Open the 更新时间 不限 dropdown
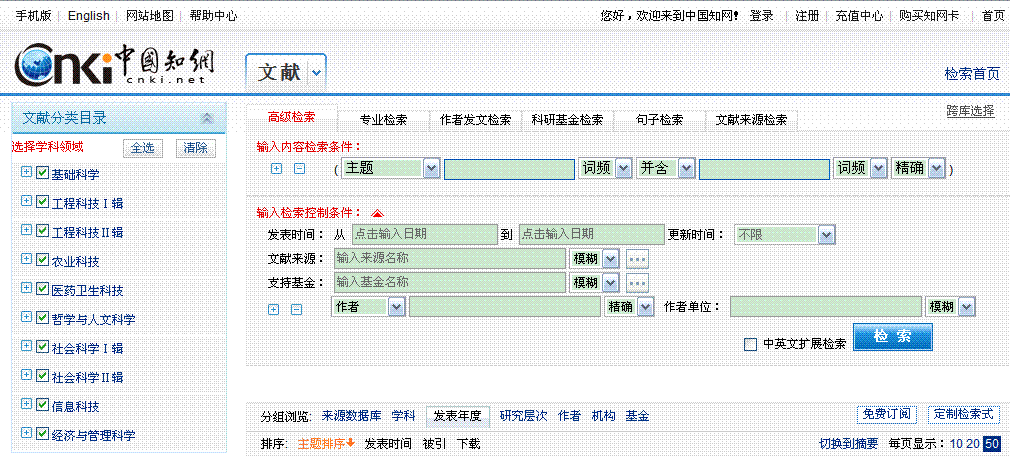 (826, 235)
